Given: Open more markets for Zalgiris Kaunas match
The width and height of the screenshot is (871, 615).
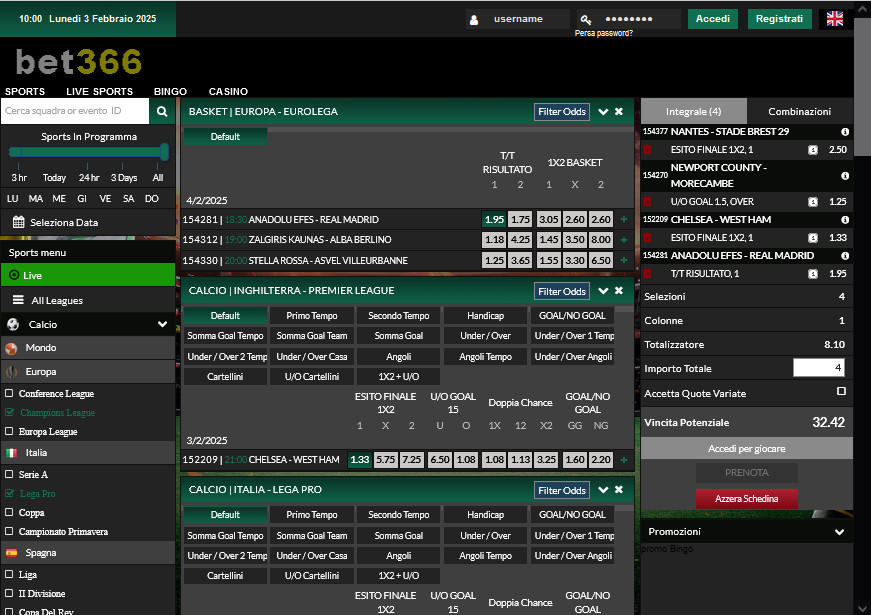Looking at the screenshot, I should [x=624, y=240].
